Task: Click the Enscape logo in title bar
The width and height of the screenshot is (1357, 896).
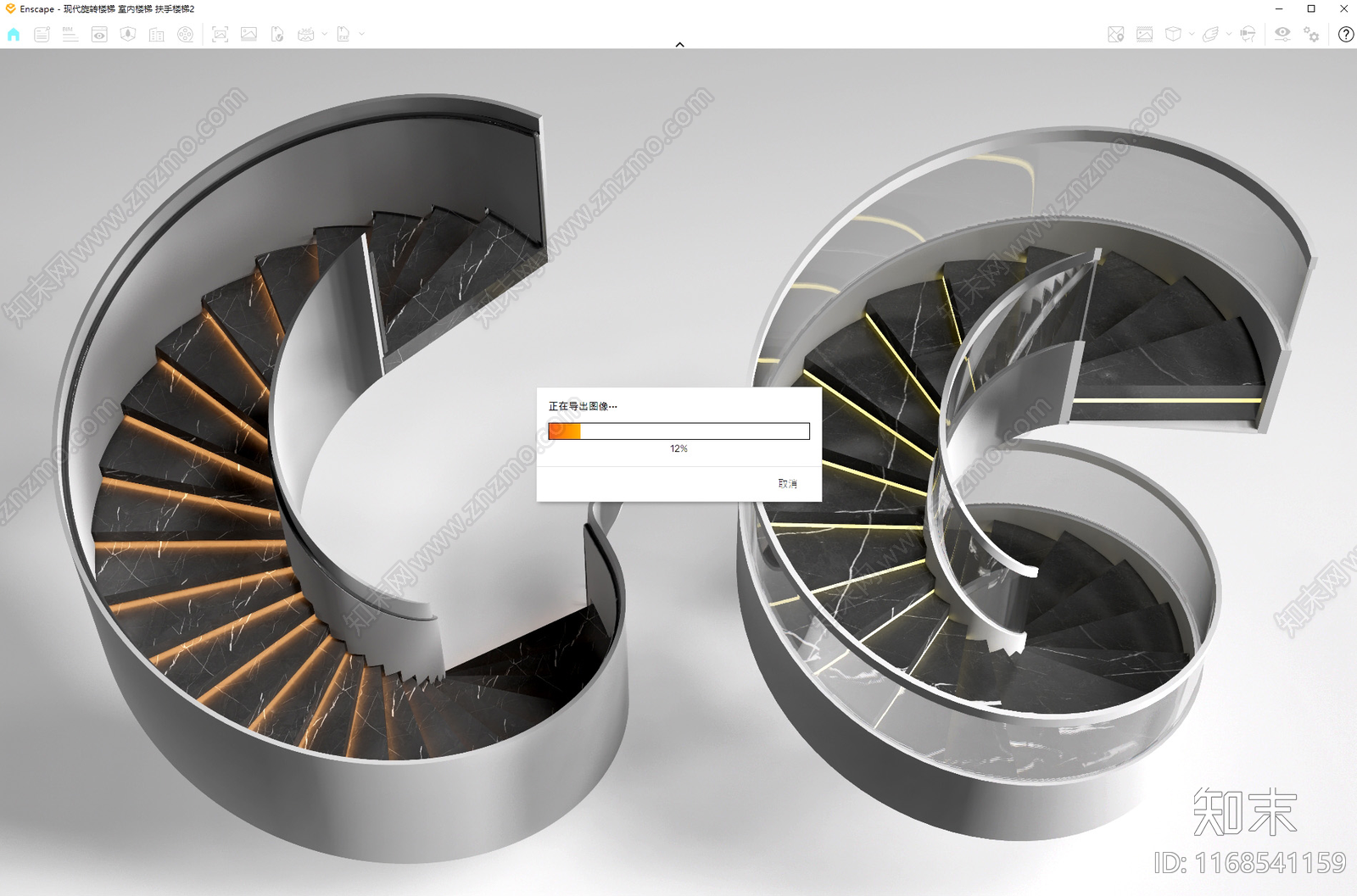Action: (x=10, y=8)
